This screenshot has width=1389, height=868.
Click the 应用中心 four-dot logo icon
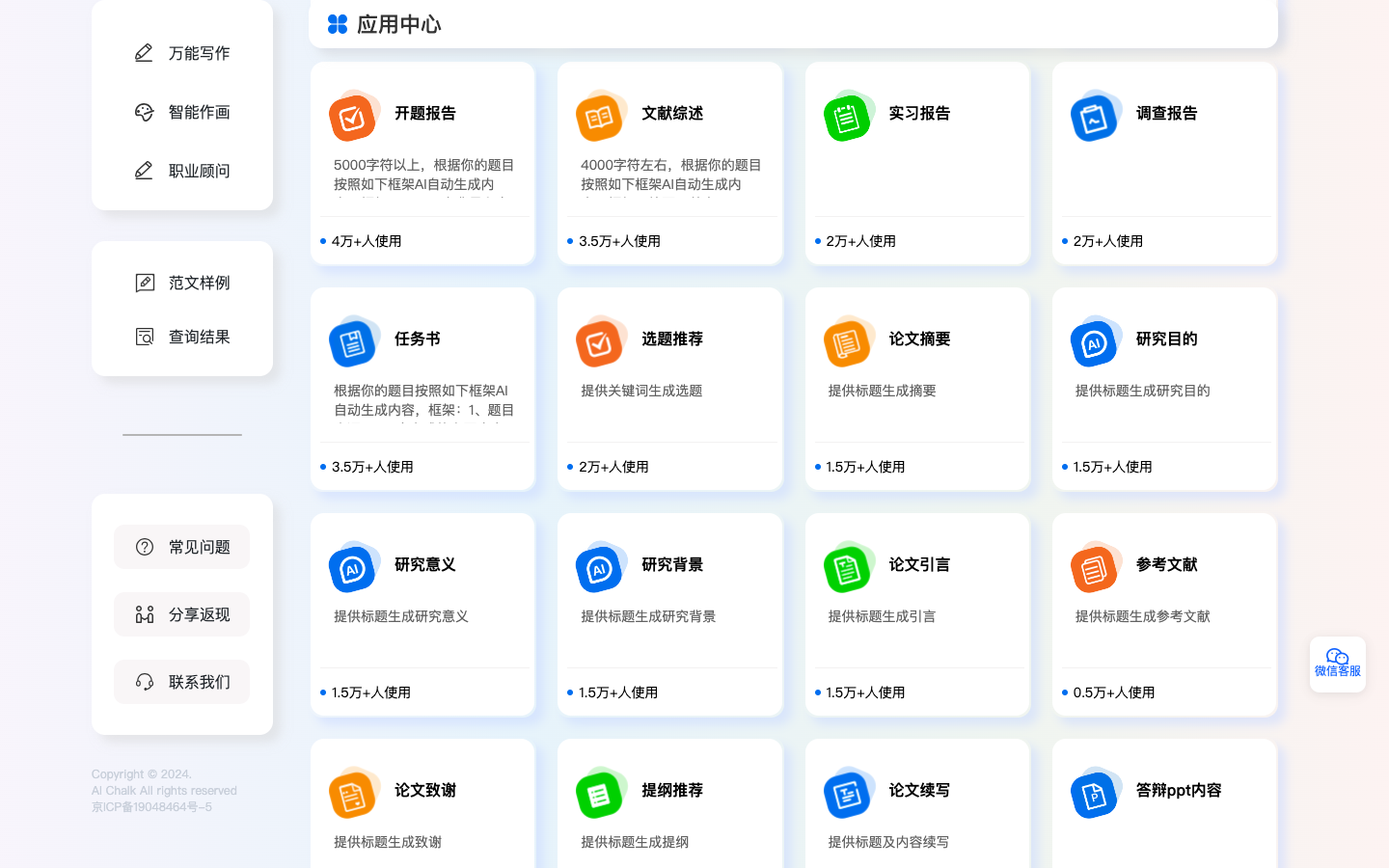(338, 24)
